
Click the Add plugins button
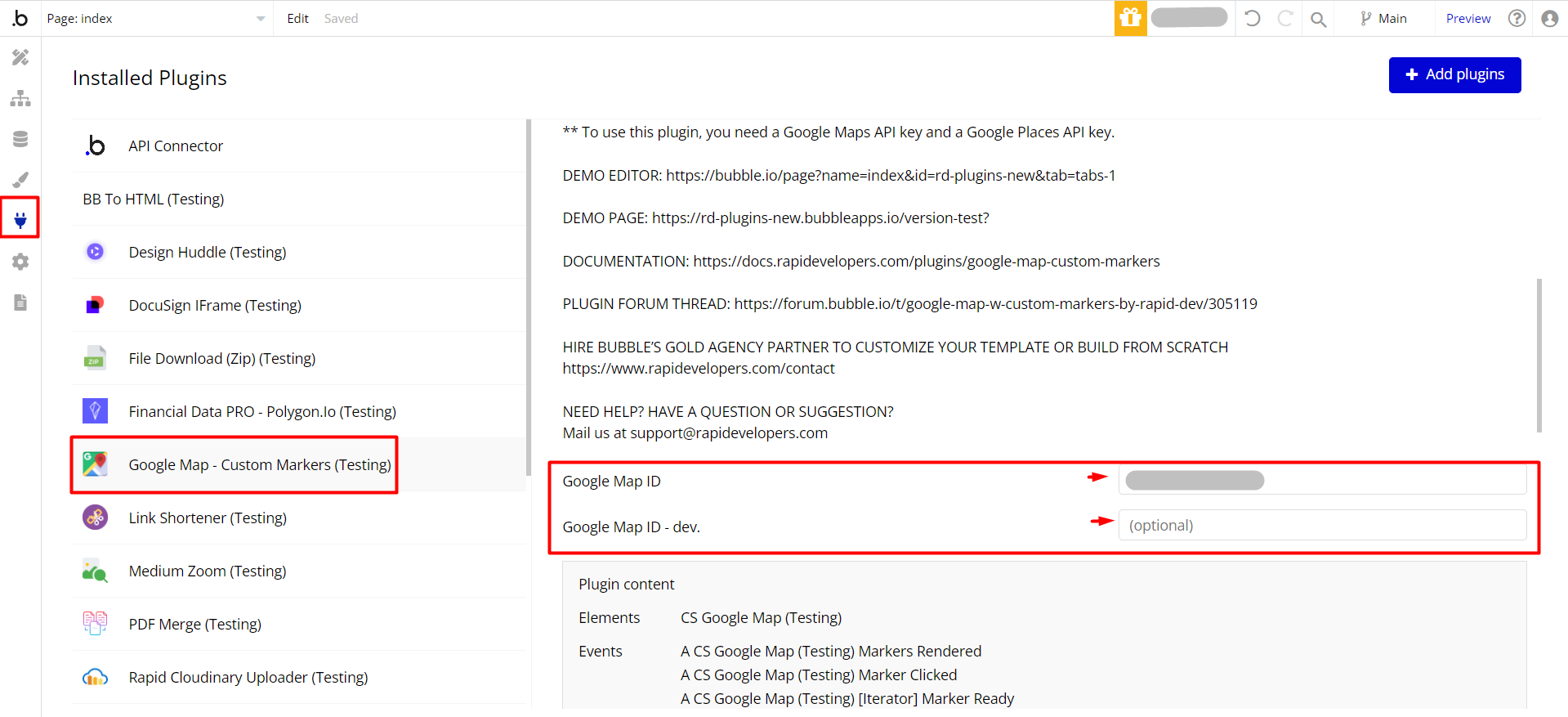tap(1454, 74)
